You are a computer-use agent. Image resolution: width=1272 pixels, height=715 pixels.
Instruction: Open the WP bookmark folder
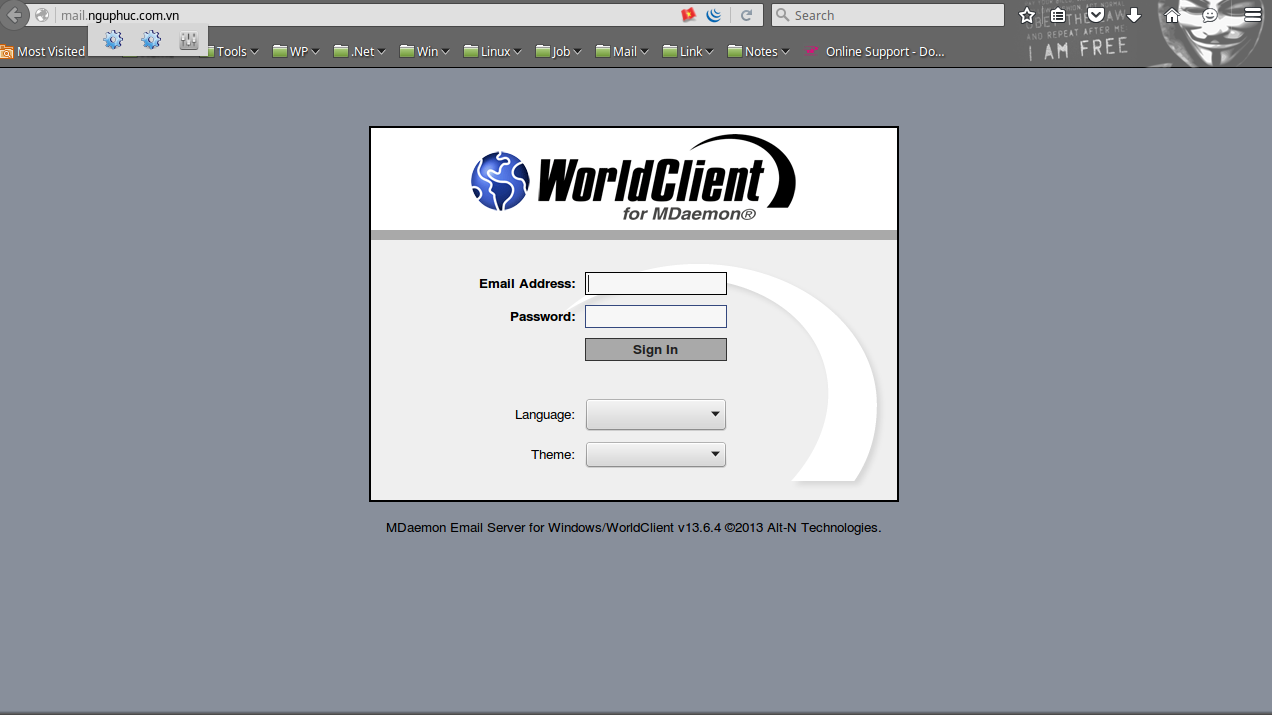click(296, 51)
